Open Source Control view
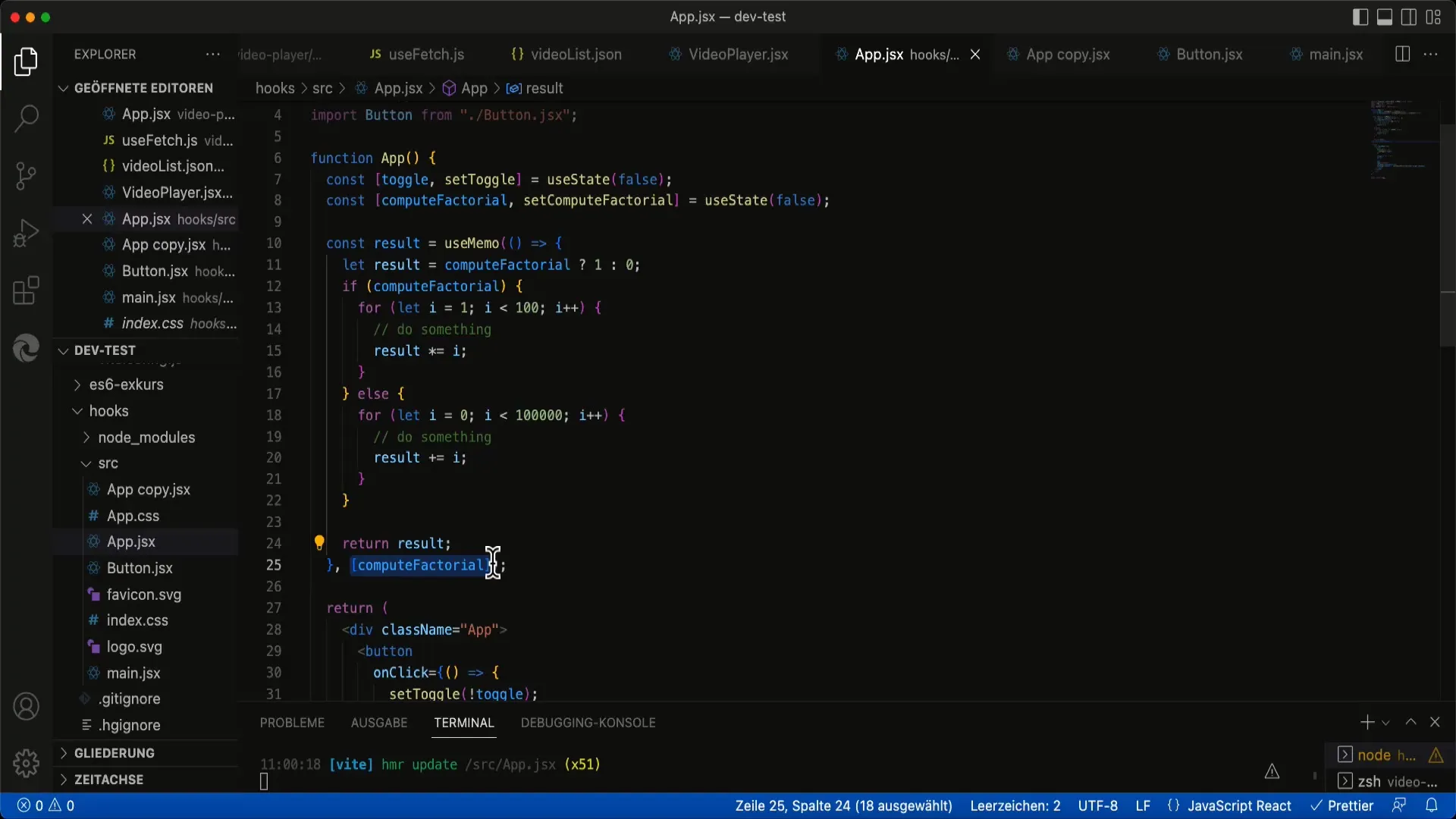This screenshot has height=819, width=1456. pos(26,176)
